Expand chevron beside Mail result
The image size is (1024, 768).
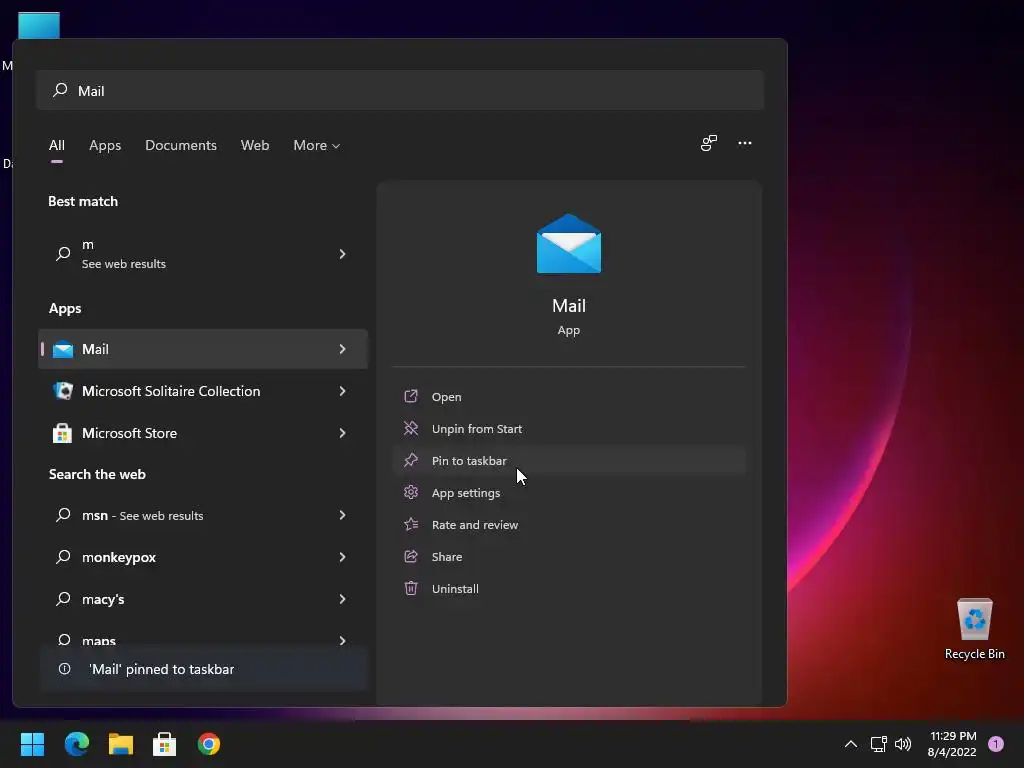coord(342,349)
